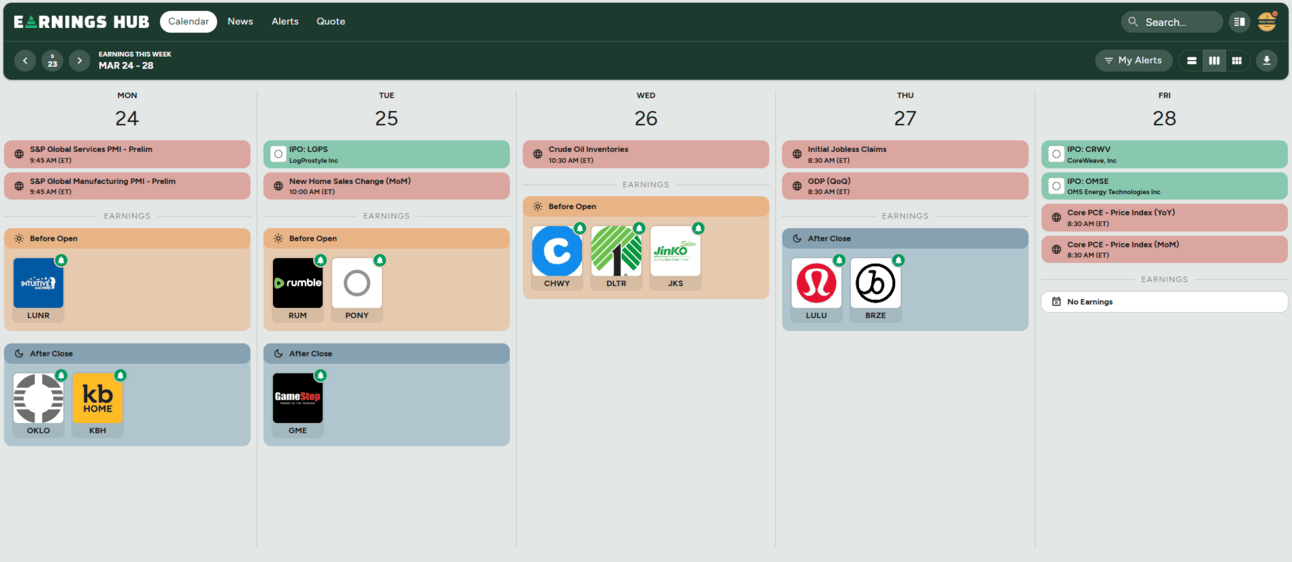Viewport: 1292px width, 562px height.
Task: Toggle alert bell on OKLO
Action: click(x=61, y=375)
